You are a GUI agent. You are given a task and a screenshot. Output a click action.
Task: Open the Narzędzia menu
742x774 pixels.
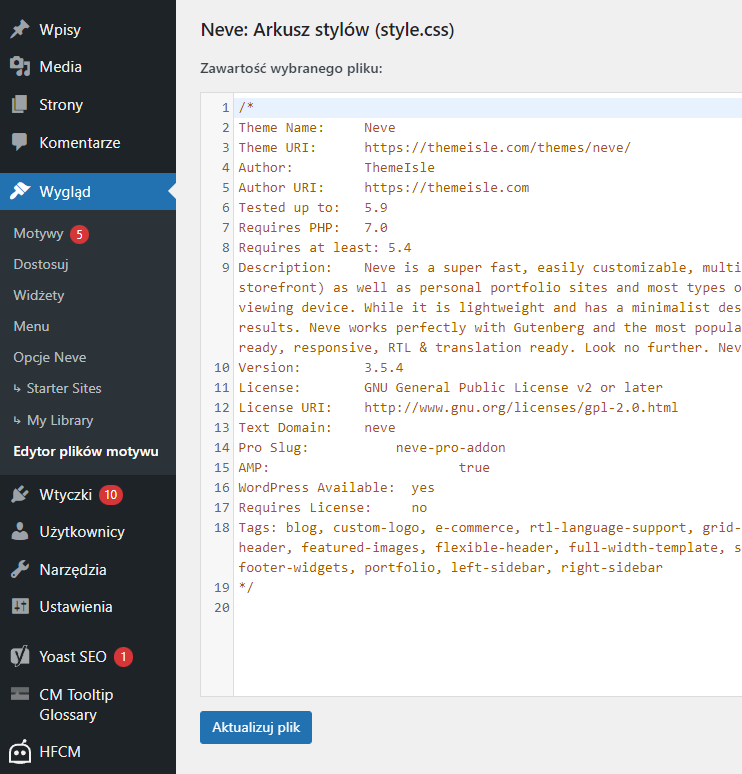(x=73, y=570)
